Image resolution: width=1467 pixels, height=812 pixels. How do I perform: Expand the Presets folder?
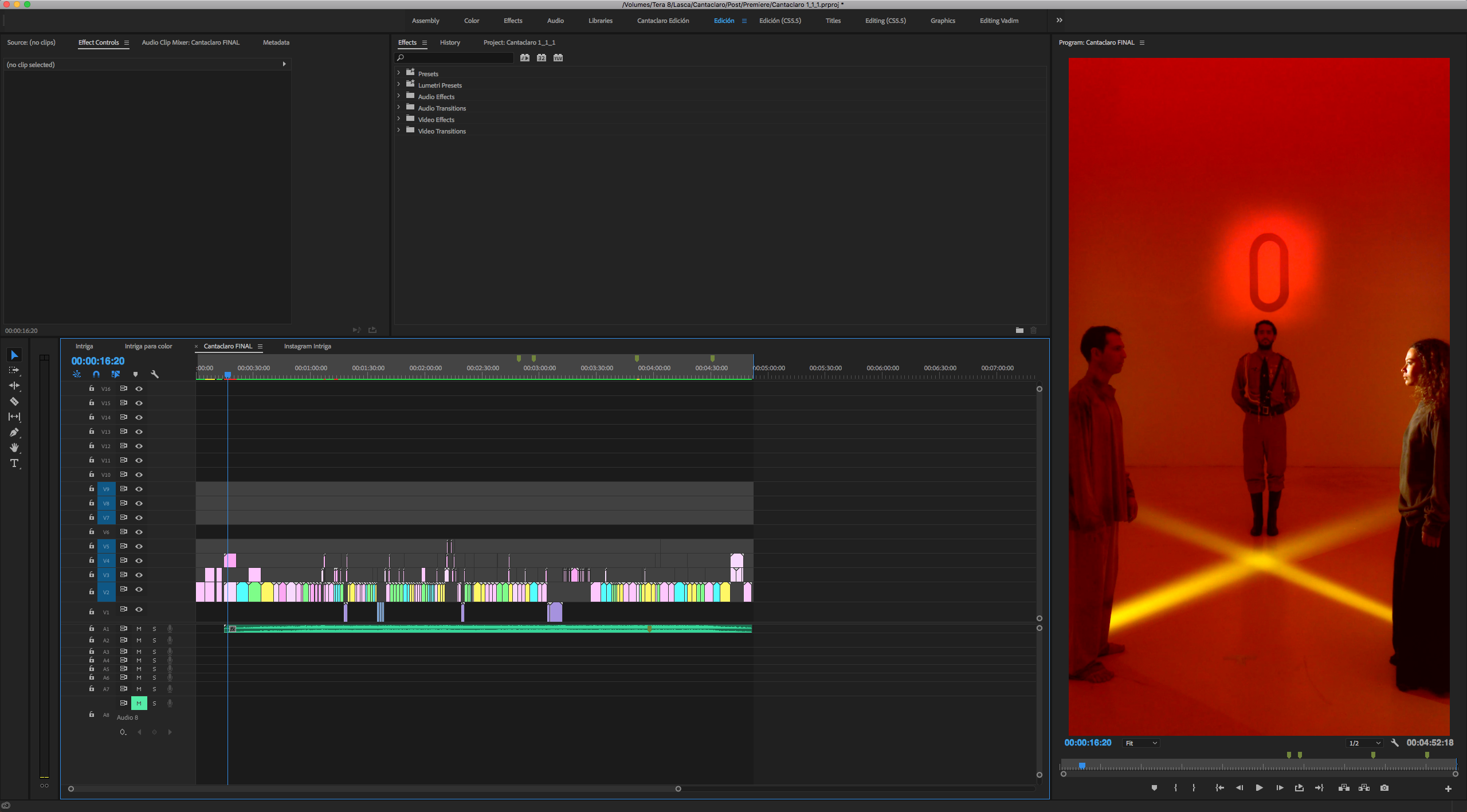pos(398,73)
